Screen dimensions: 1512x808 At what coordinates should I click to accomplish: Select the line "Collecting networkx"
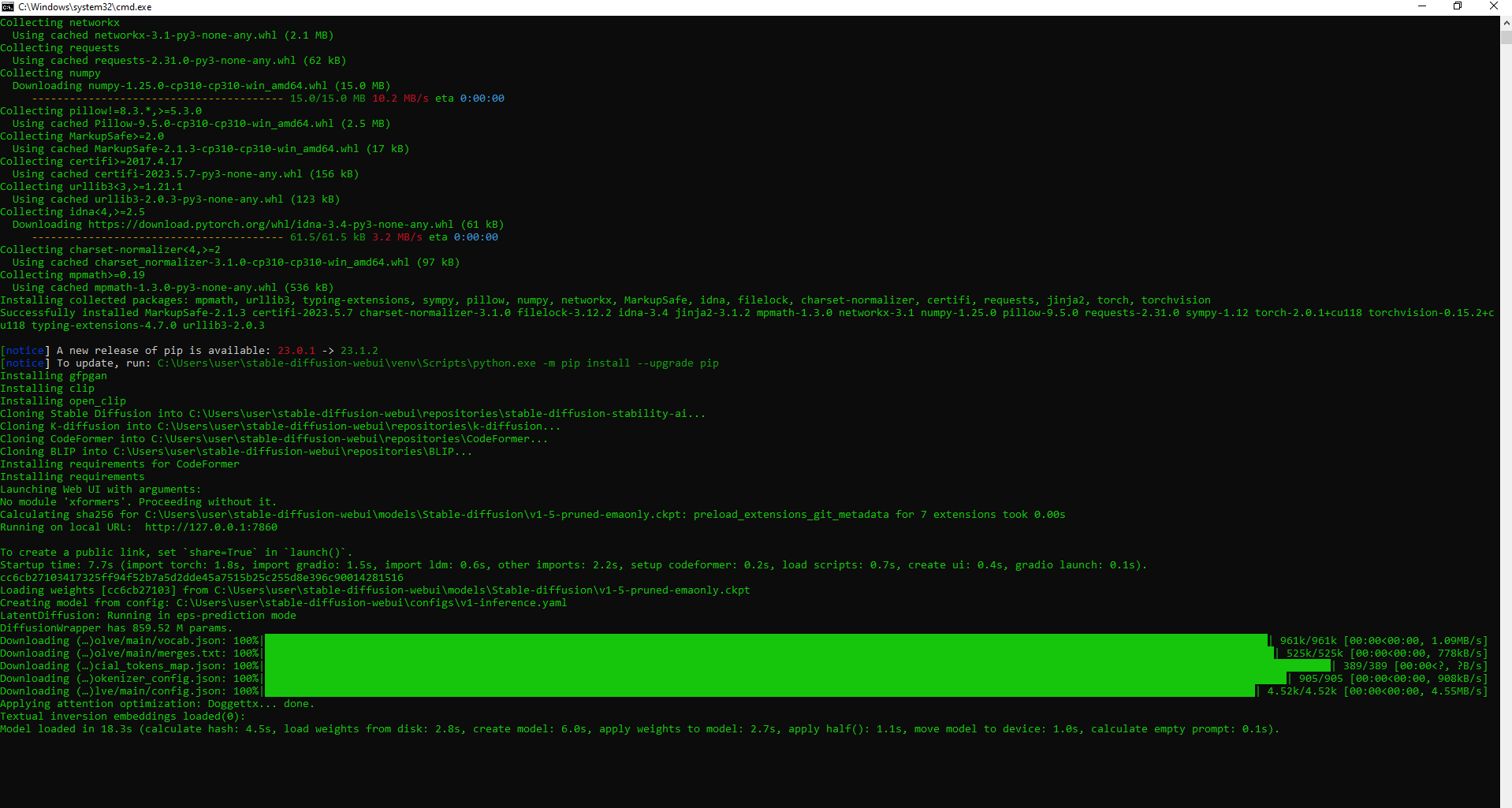pos(60,23)
